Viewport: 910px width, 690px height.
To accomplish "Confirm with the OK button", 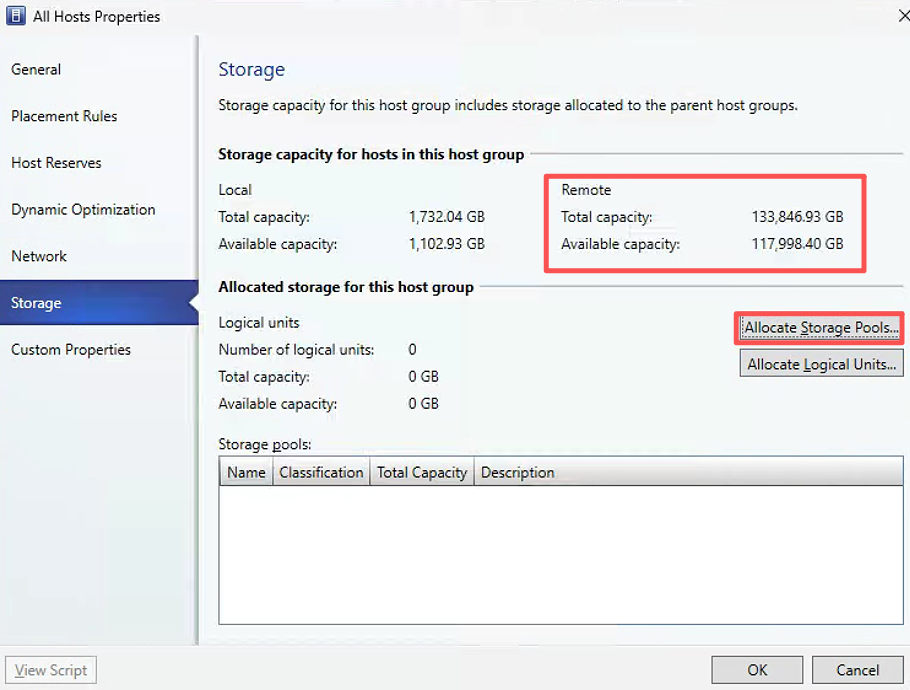I will pyautogui.click(x=757, y=670).
